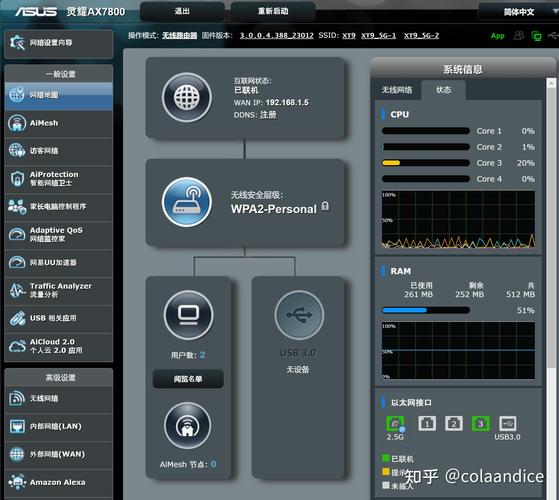Click Ethernet port 3 icon
The image size is (559, 500).
[481, 423]
